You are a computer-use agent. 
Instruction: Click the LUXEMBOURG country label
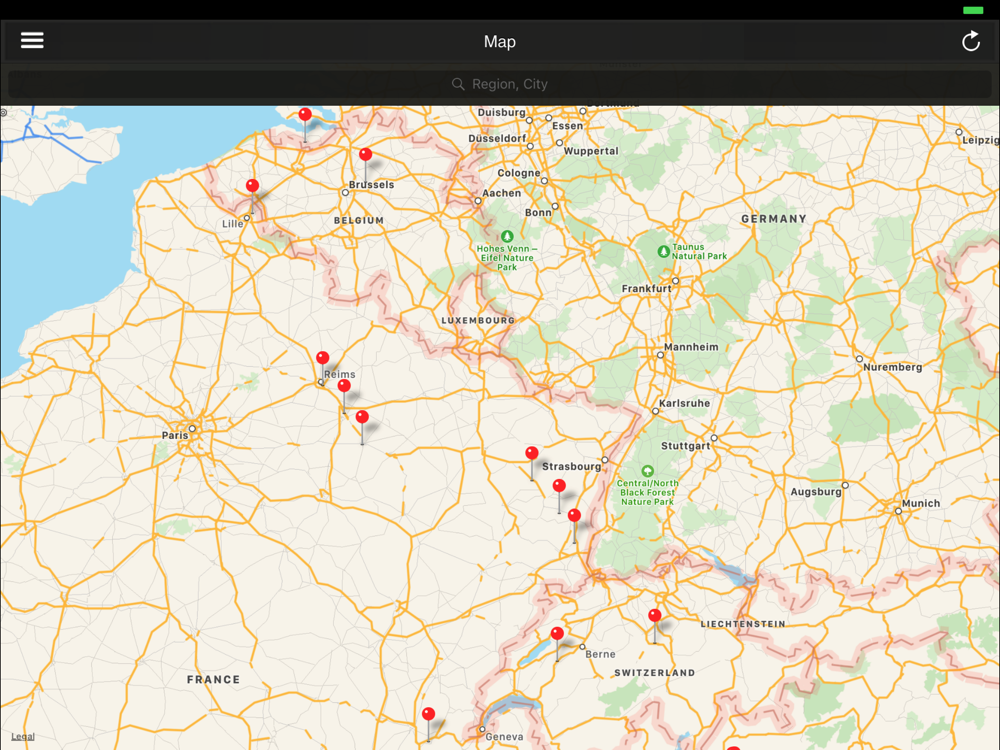tap(478, 320)
